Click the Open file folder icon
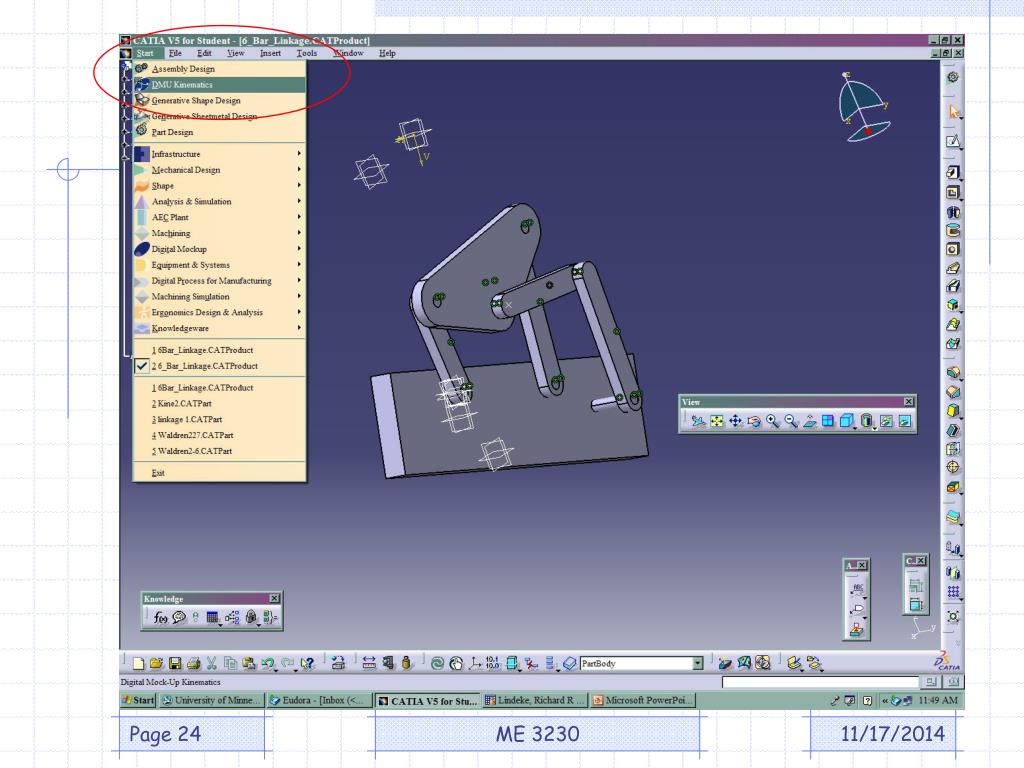Viewport: 1024px width, 768px height. tap(156, 664)
